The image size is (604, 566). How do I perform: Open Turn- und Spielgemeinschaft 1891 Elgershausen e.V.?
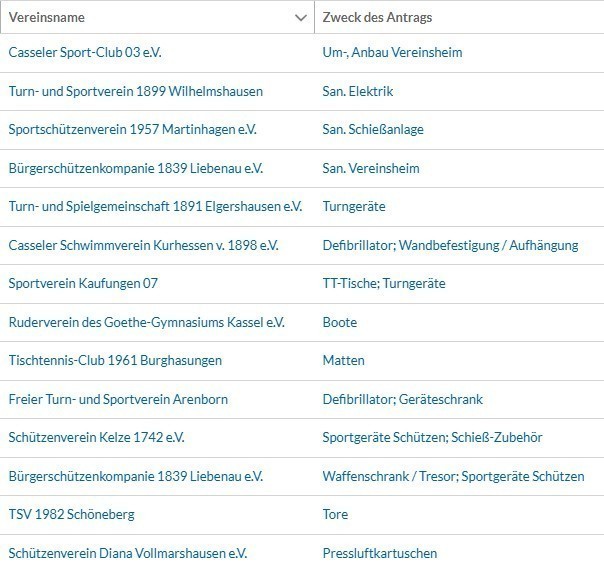click(x=155, y=207)
